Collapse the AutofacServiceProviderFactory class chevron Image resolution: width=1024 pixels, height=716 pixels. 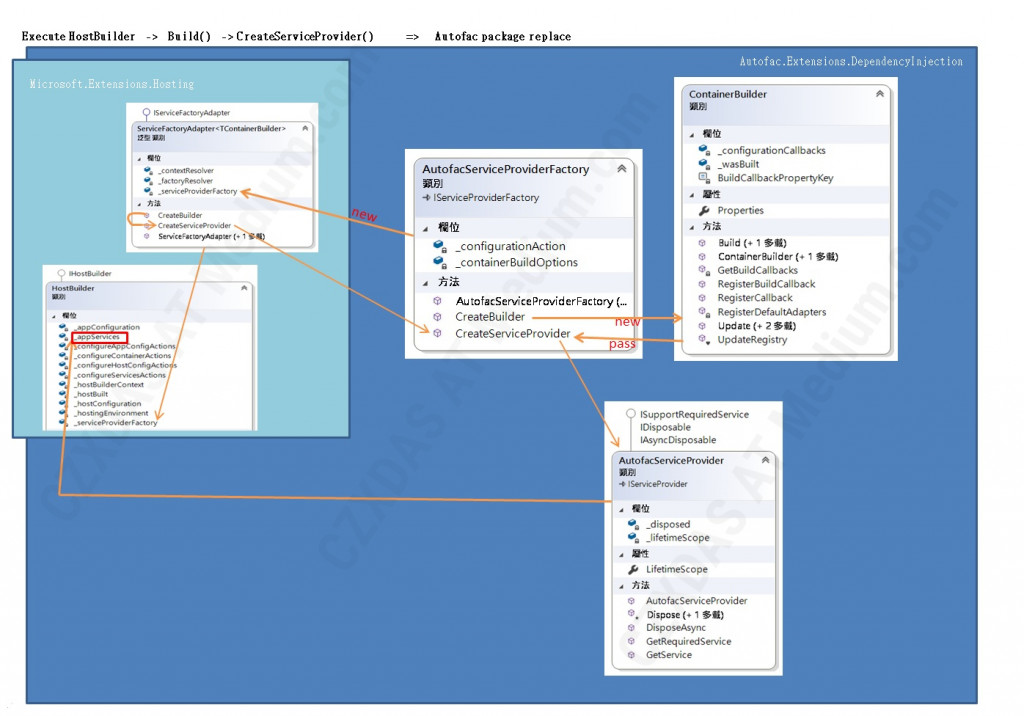(622, 169)
